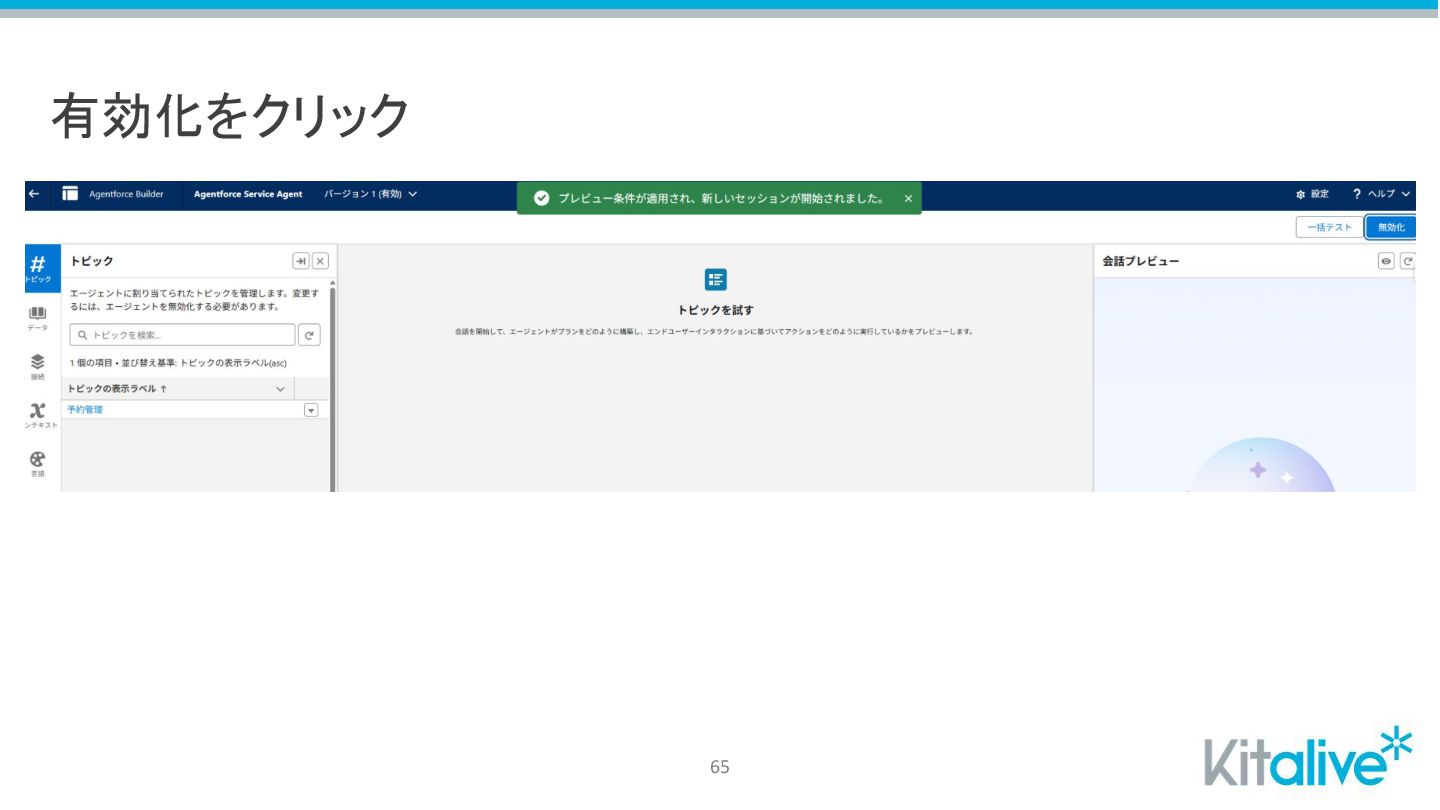Image resolution: width=1440 pixels, height=810 pixels.
Task: Open the 予約管理 row action dropdown
Action: [311, 410]
